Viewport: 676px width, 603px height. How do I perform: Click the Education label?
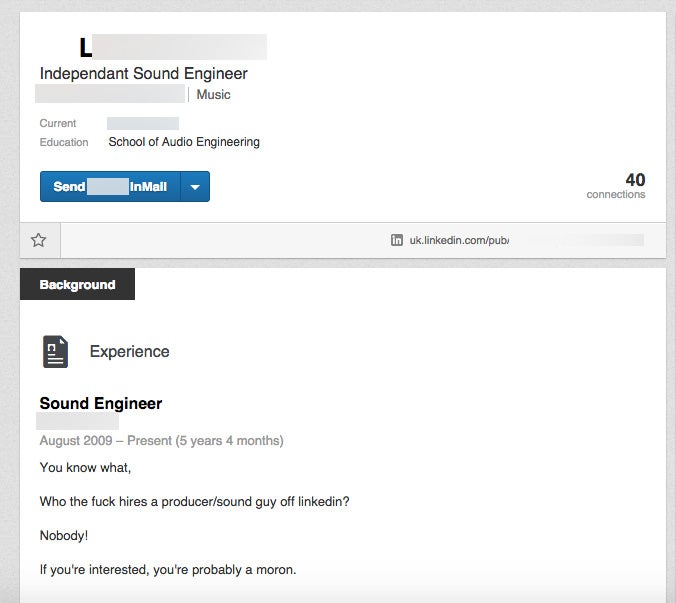64,142
